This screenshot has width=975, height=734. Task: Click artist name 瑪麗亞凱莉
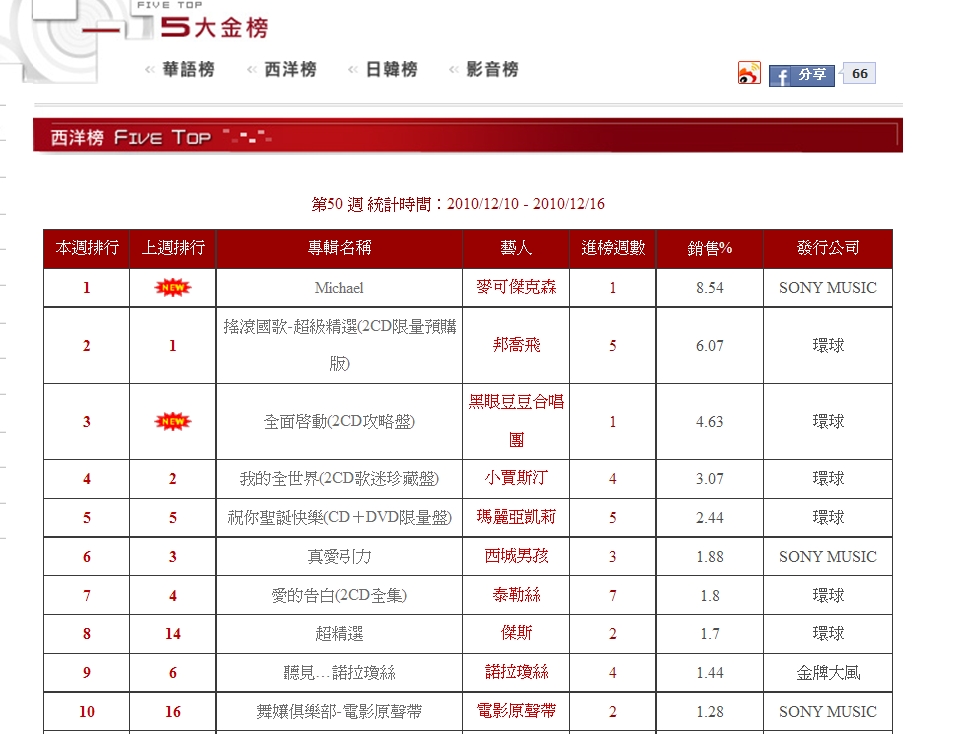pyautogui.click(x=516, y=517)
